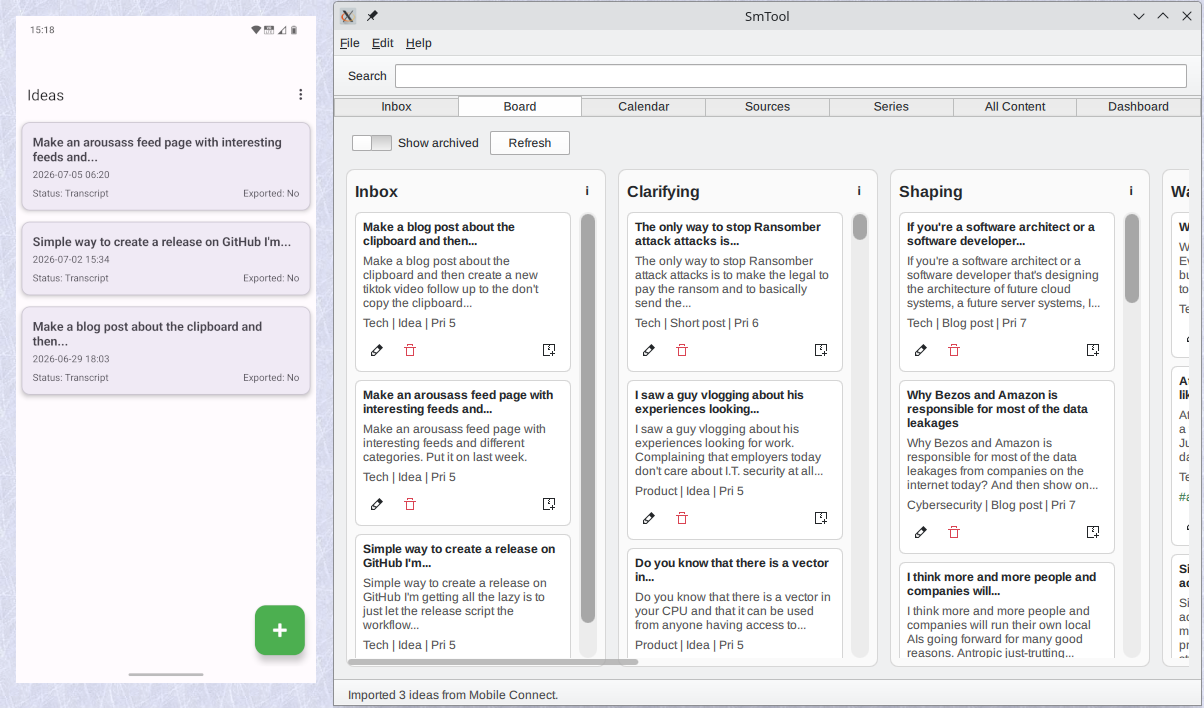Click the 'Tech | Blog post | Pri 7' label

(x=967, y=323)
